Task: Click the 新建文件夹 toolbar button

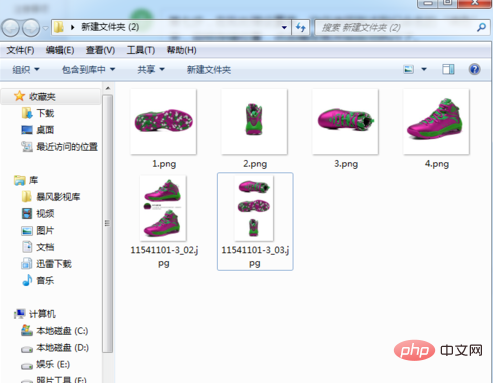Action: tap(209, 70)
